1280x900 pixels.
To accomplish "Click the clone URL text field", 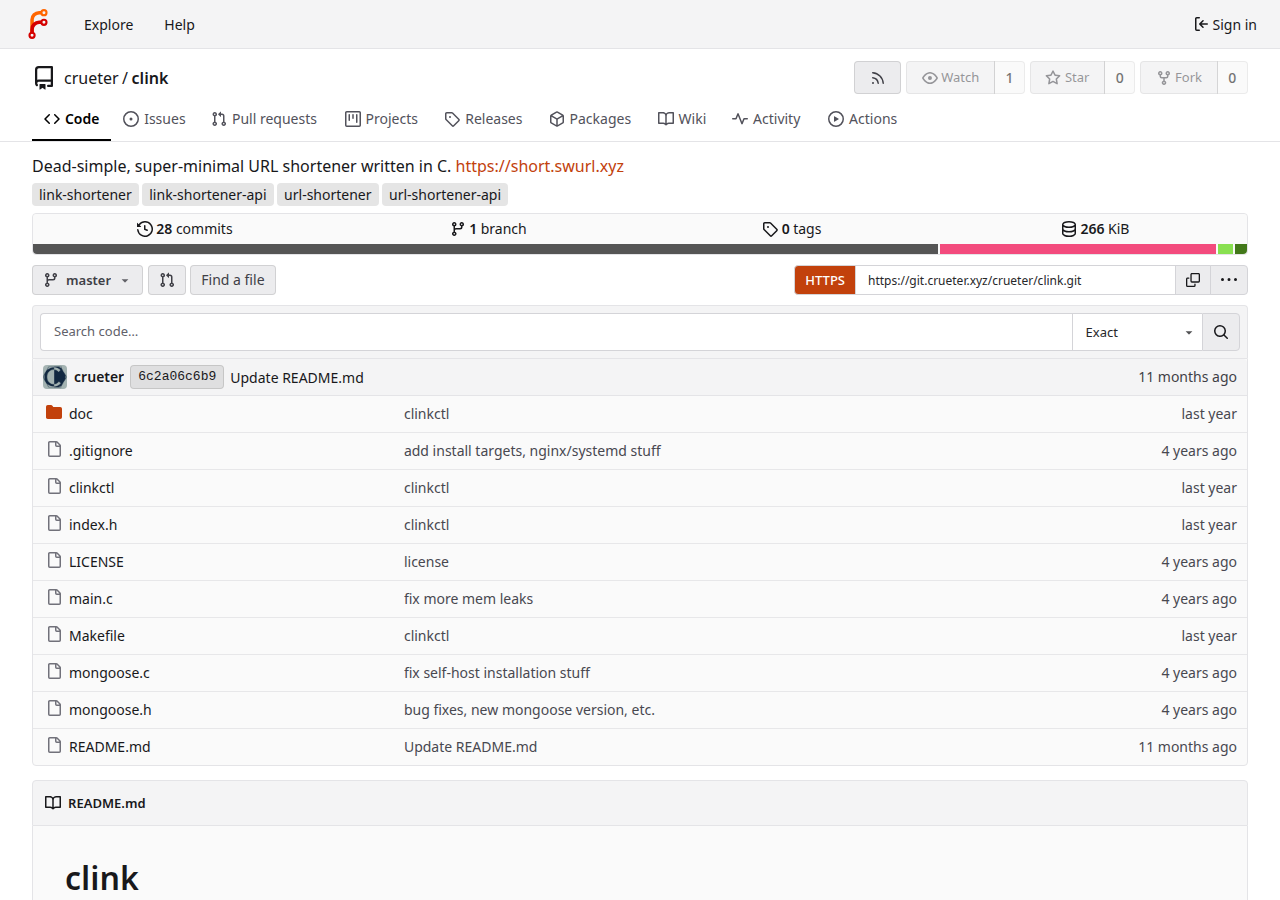I will [x=1015, y=280].
